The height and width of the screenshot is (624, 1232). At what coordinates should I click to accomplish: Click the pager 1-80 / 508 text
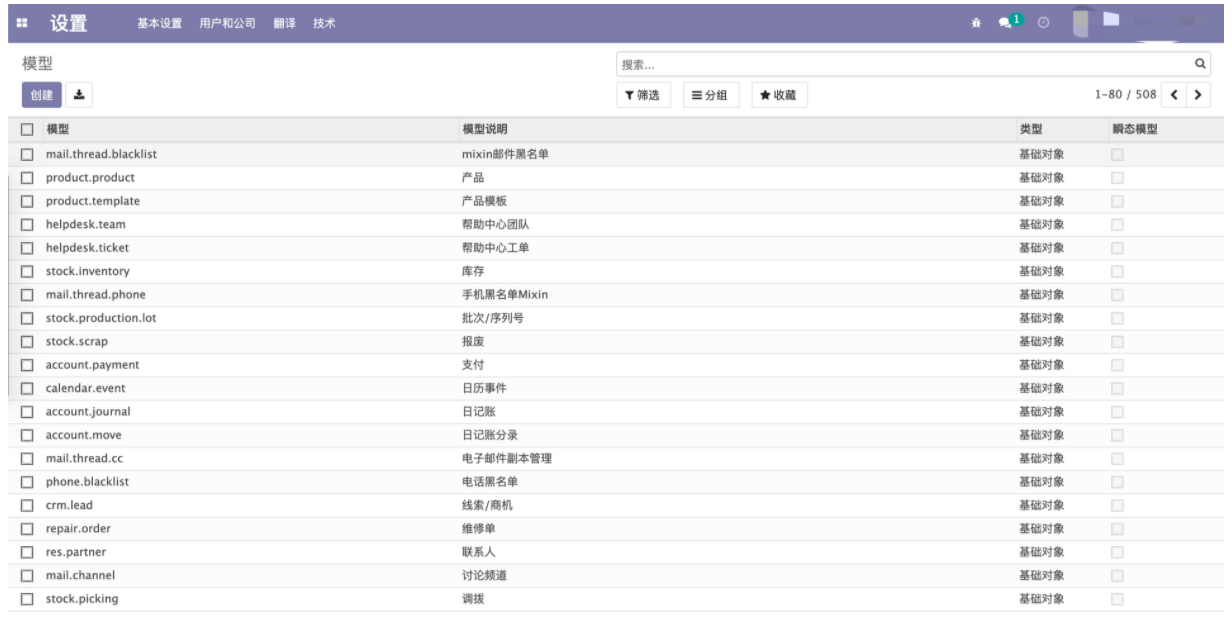[x=1125, y=95]
